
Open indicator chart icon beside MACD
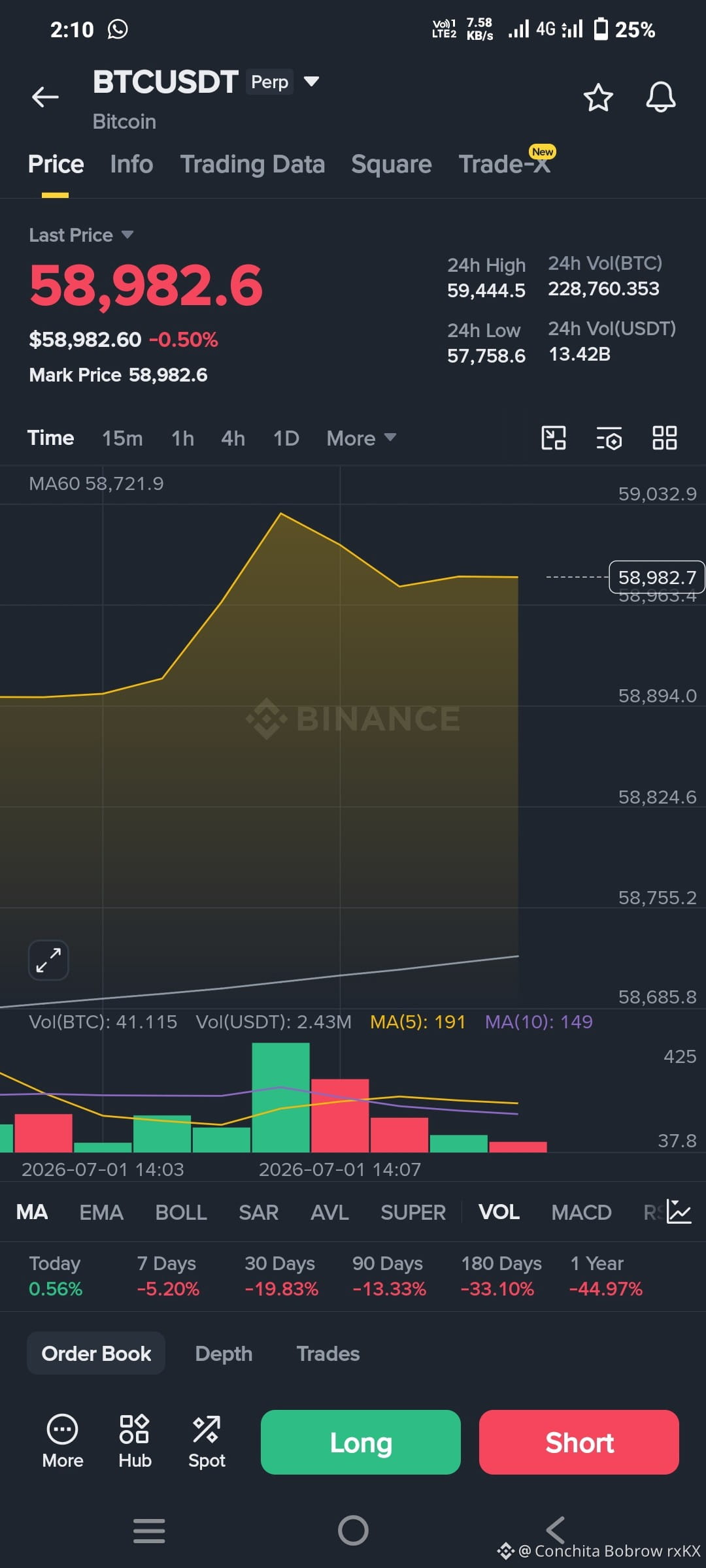(x=679, y=1212)
